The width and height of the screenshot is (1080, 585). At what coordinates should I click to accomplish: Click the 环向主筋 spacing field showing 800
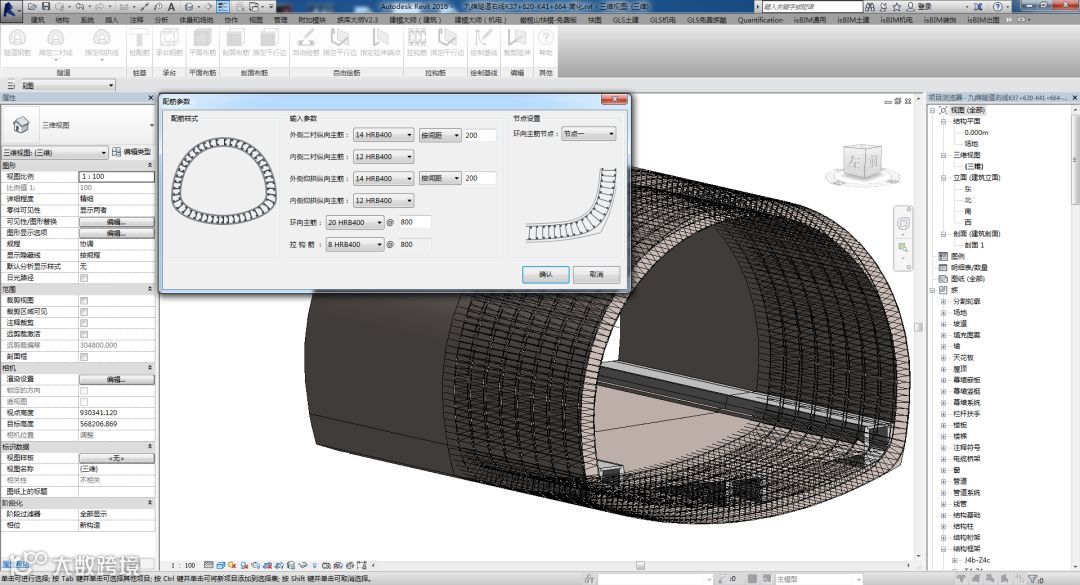(415, 222)
